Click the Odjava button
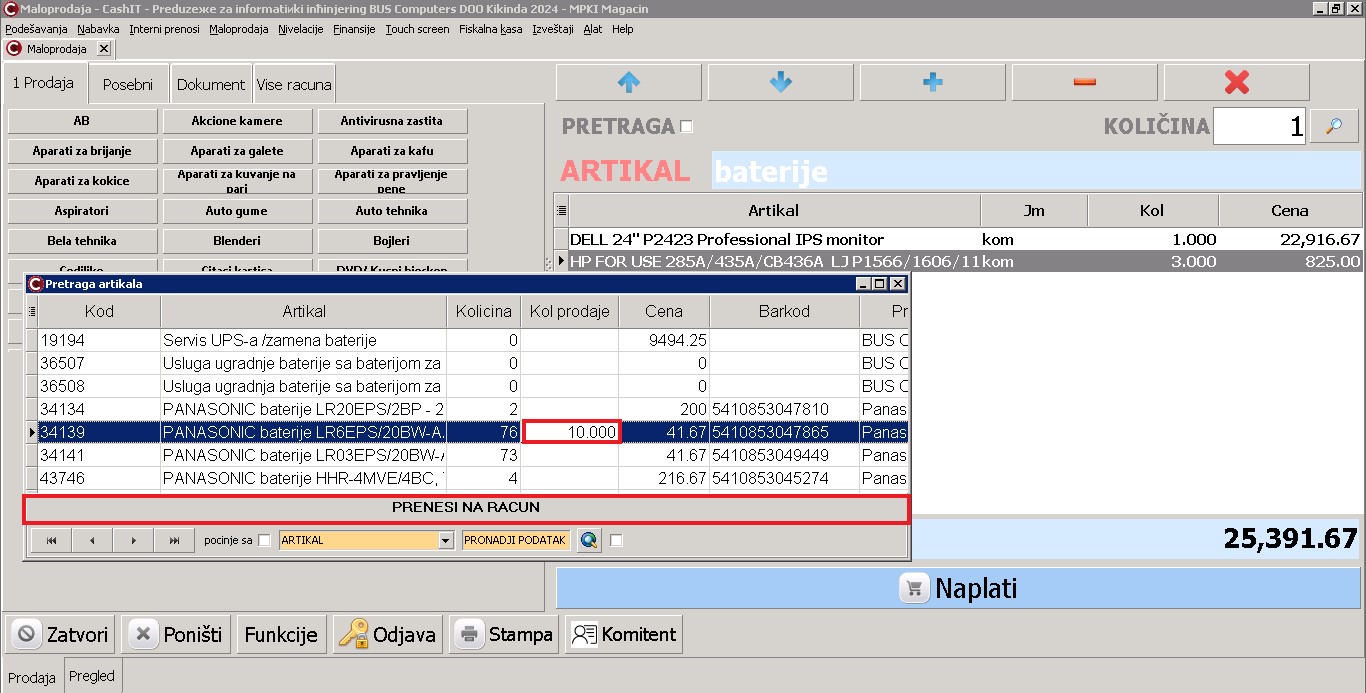Screen dimensions: 1366x693 tap(387, 634)
